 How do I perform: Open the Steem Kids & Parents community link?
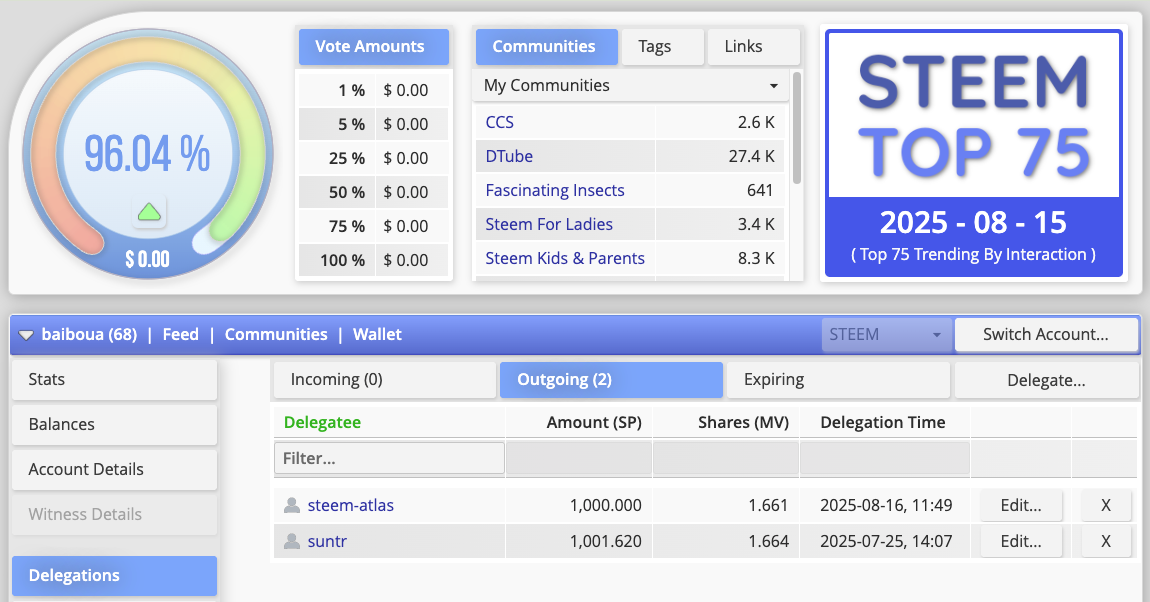(565, 258)
